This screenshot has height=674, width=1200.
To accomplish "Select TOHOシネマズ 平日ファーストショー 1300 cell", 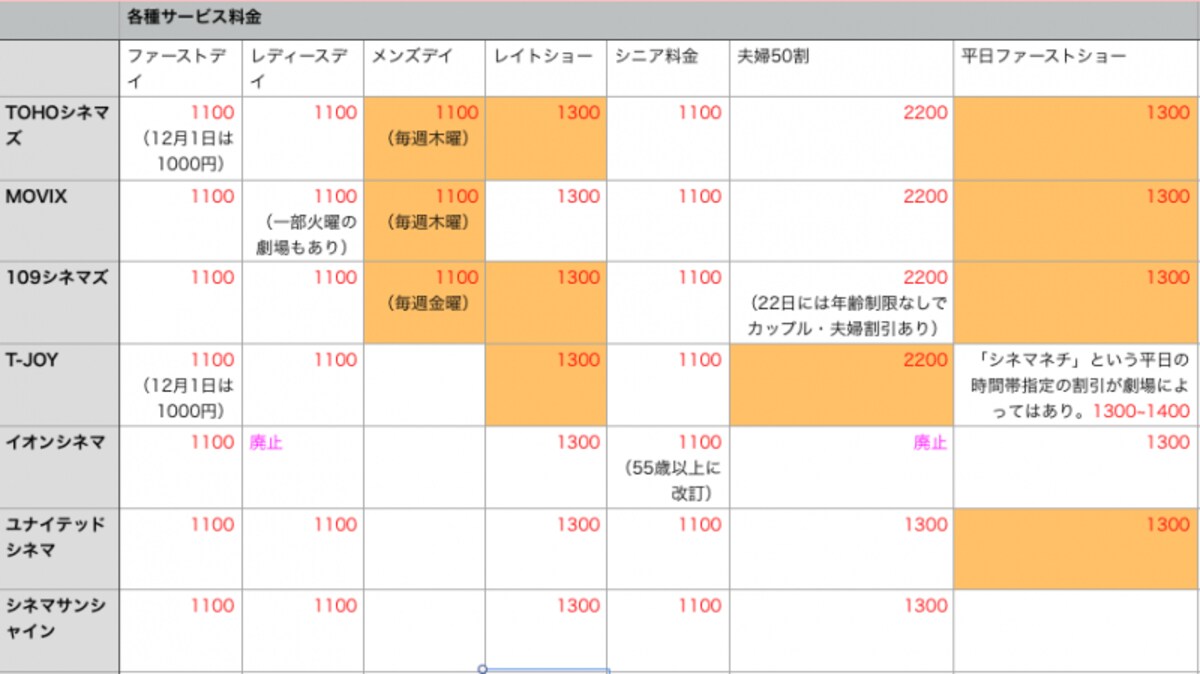I will click(x=1077, y=139).
